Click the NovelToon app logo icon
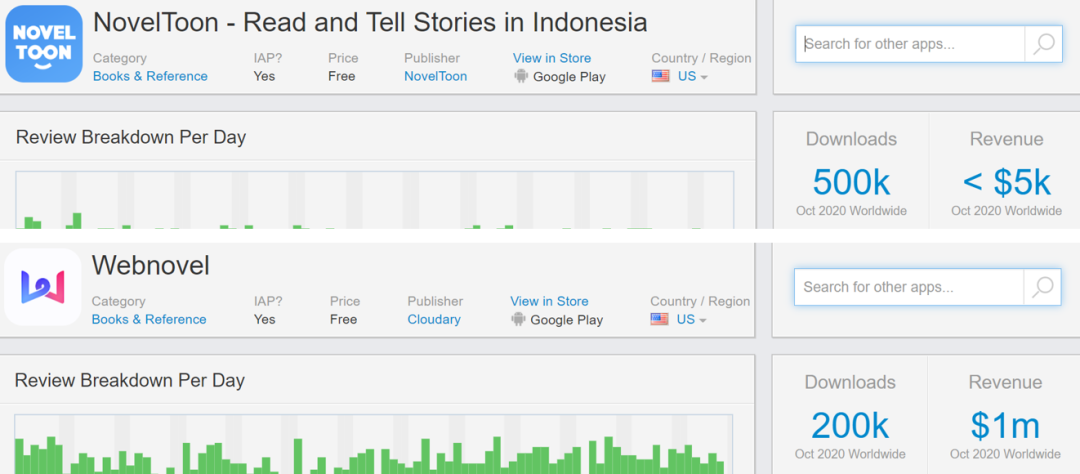The height and width of the screenshot is (474, 1080). [43, 44]
